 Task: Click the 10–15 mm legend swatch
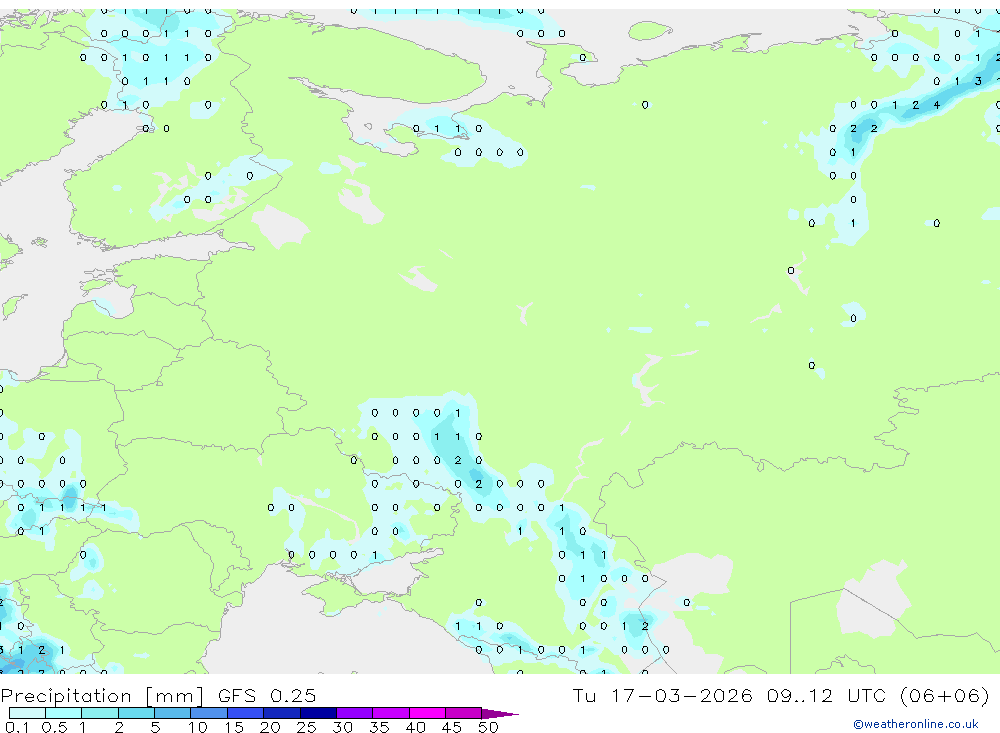click(x=209, y=713)
